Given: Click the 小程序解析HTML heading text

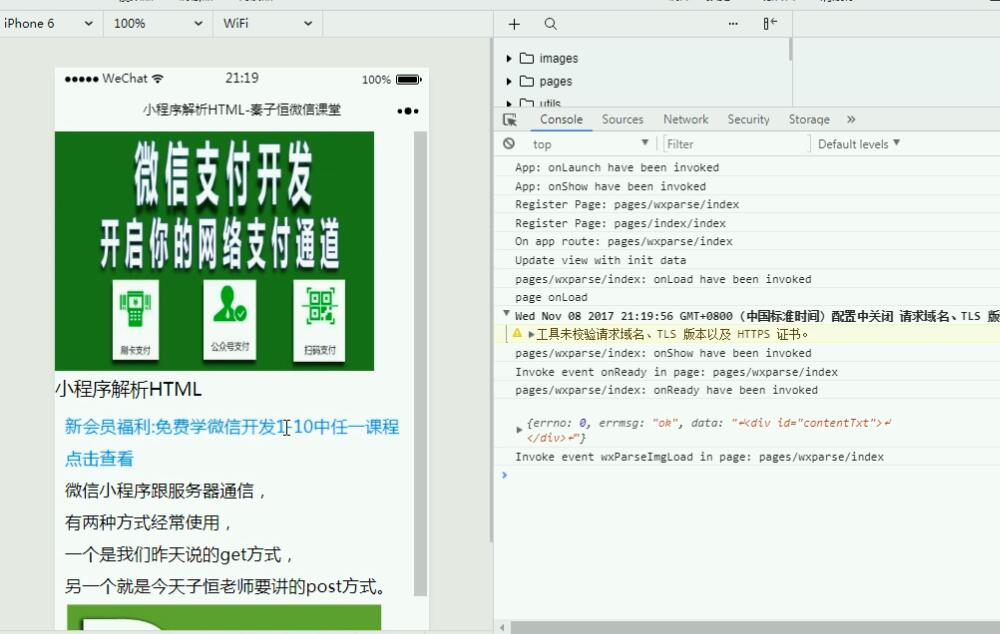Looking at the screenshot, I should (x=128, y=389).
